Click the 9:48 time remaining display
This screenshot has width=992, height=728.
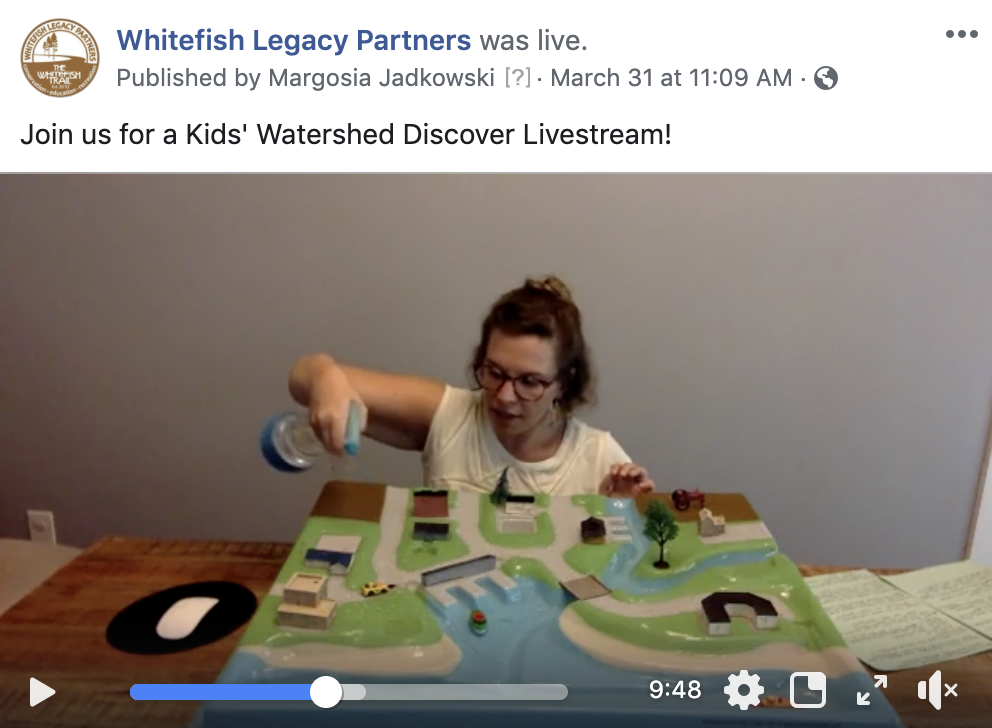point(675,689)
